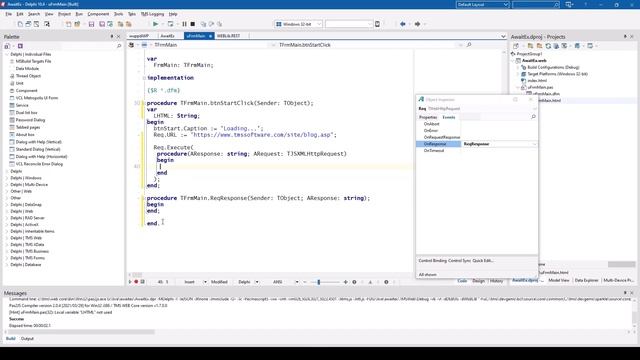This screenshot has width=640, height=360.
Task: Click the device icon beside the empty combo box
Action: [378, 24]
